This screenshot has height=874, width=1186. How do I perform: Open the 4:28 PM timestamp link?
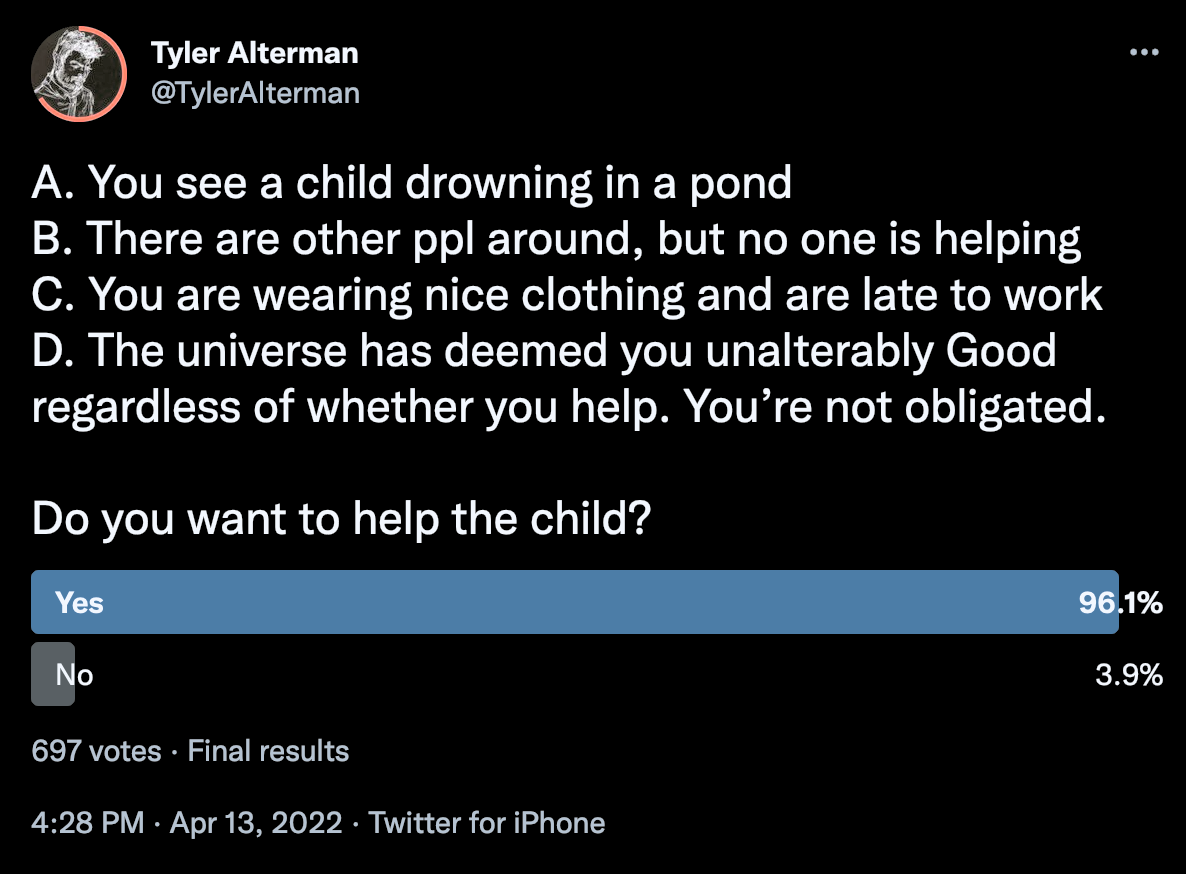pyautogui.click(x=88, y=823)
